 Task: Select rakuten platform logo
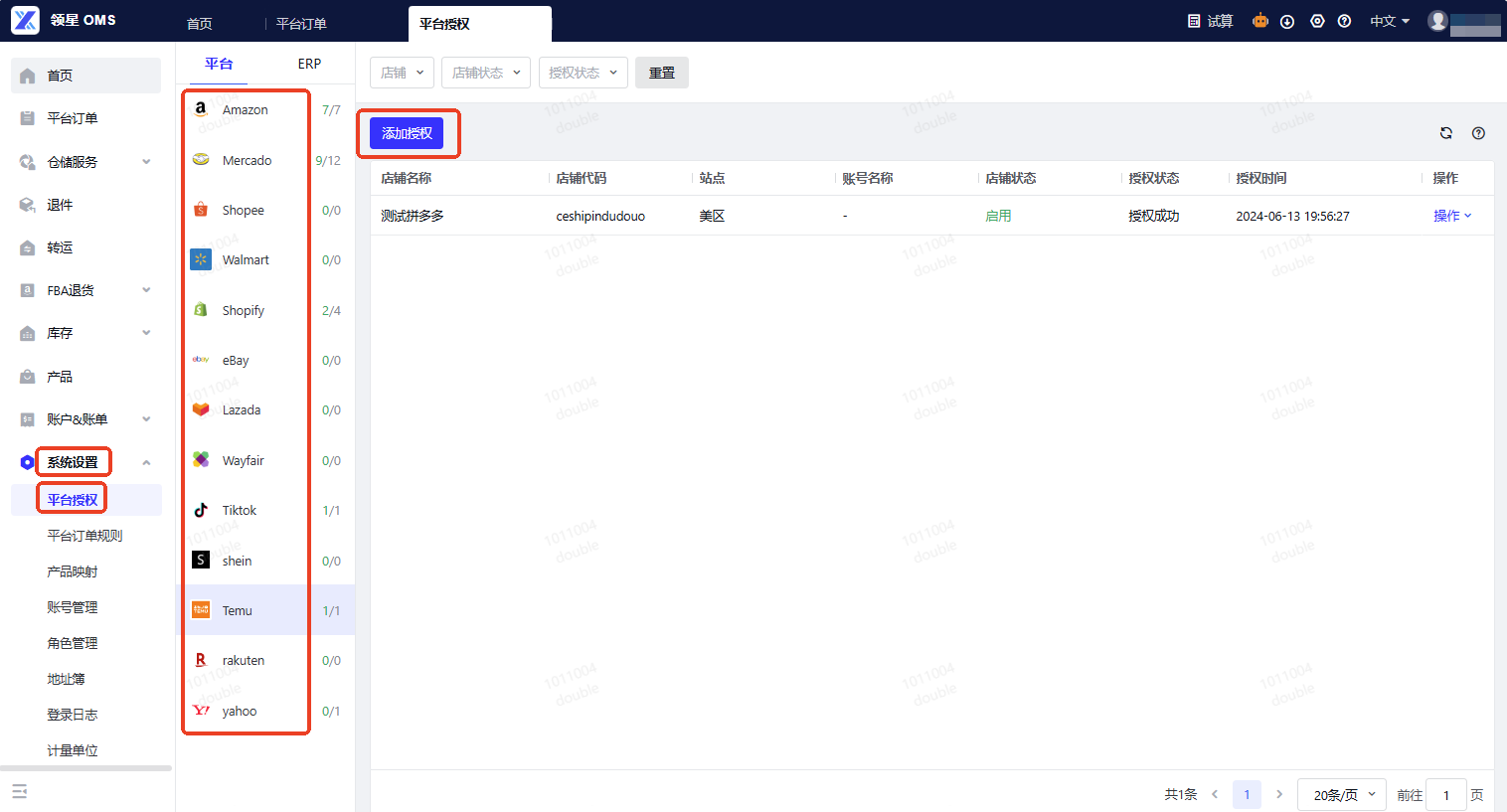coord(201,660)
